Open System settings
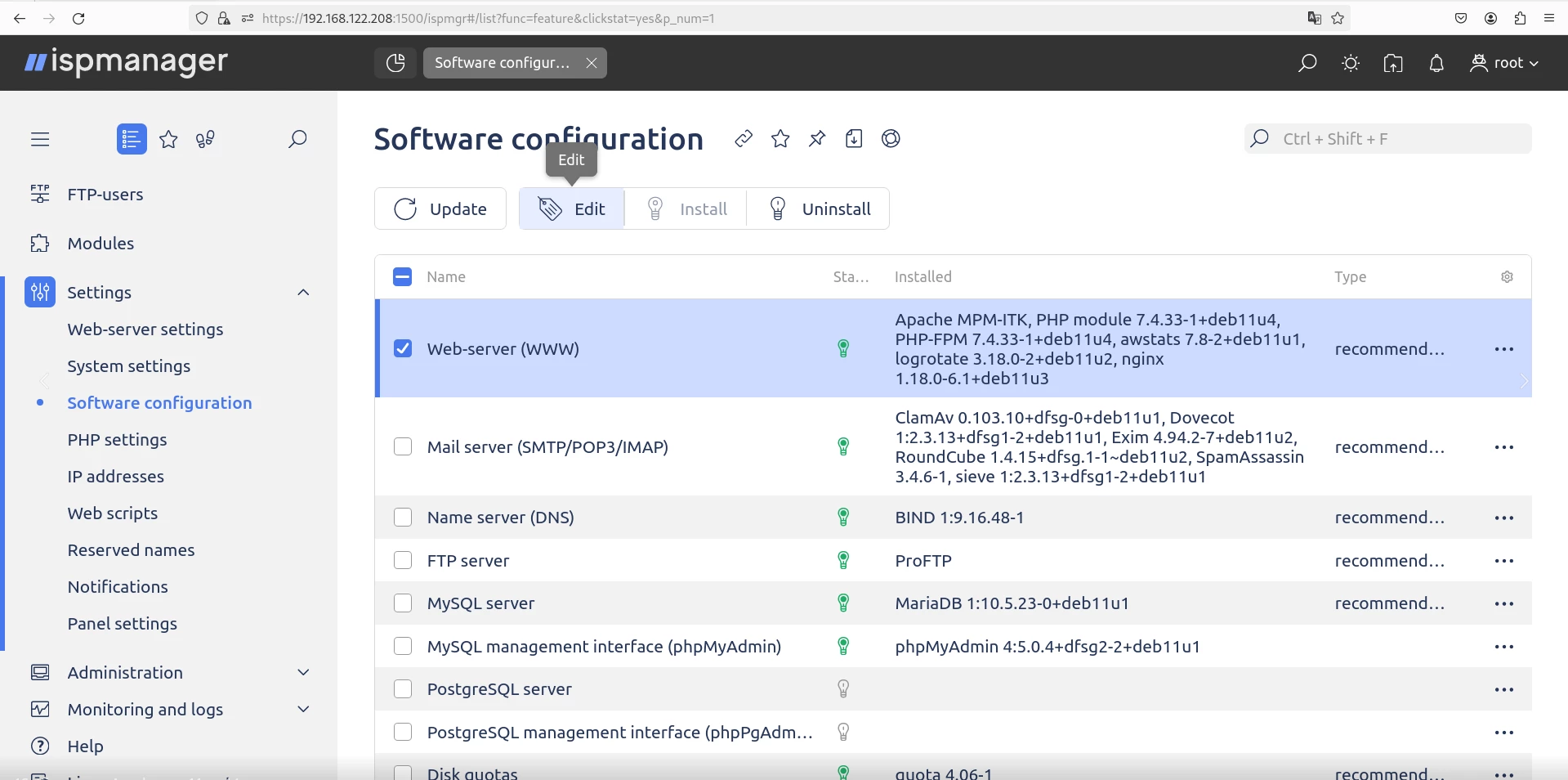1568x780 pixels. coord(129,366)
